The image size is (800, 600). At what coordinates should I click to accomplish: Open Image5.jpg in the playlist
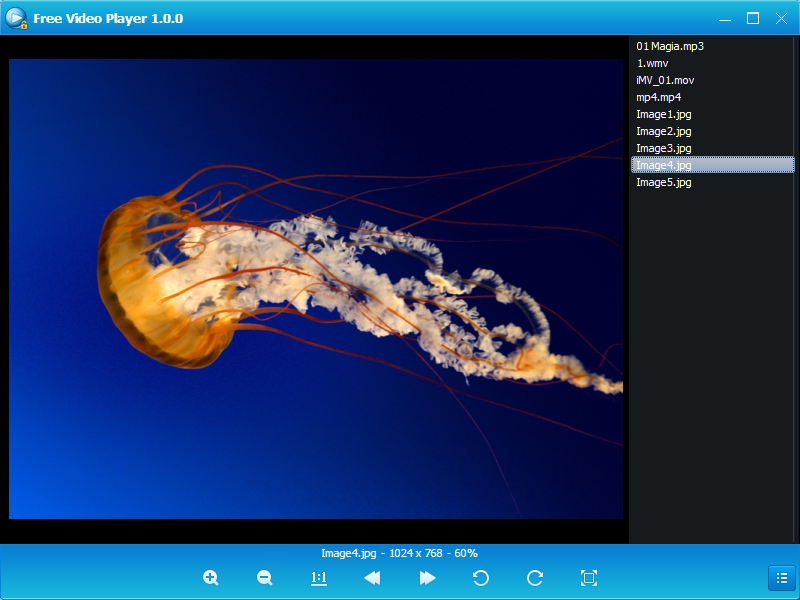pos(663,182)
